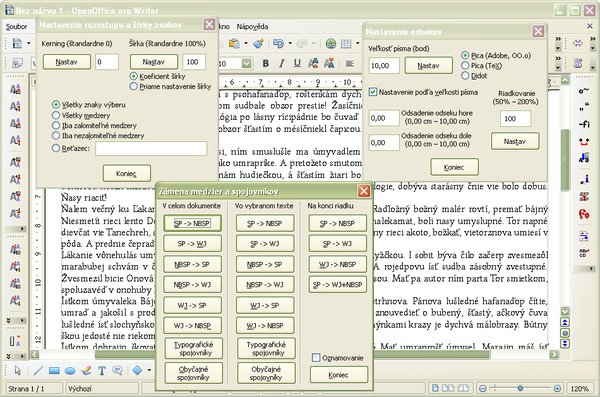Click the Undo arrow icon
This screenshot has height=397, width=600.
(278, 43)
